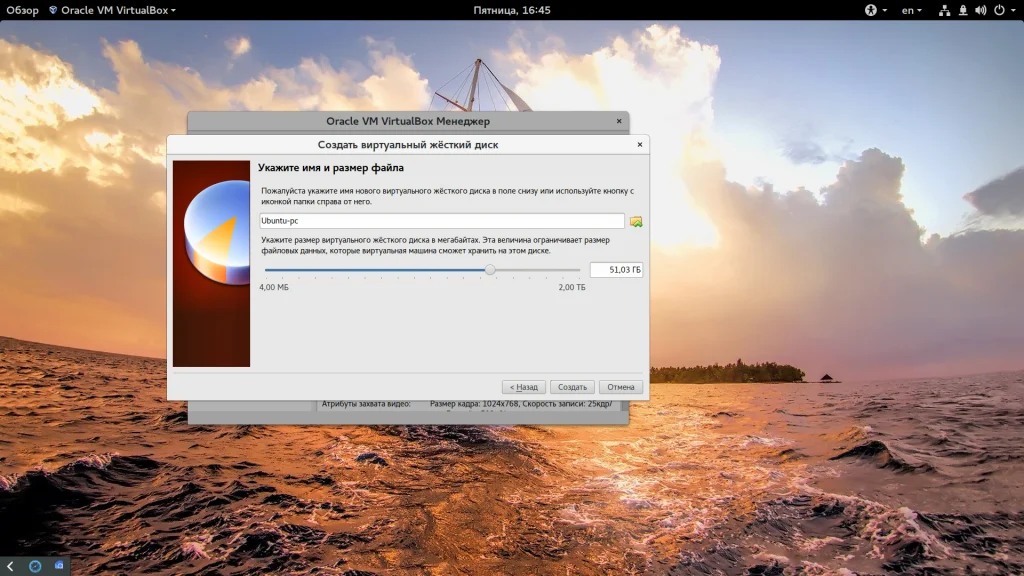Click the blue round tray icon at bottom-left
Screen dimensions: 1024x576
pos(35,566)
